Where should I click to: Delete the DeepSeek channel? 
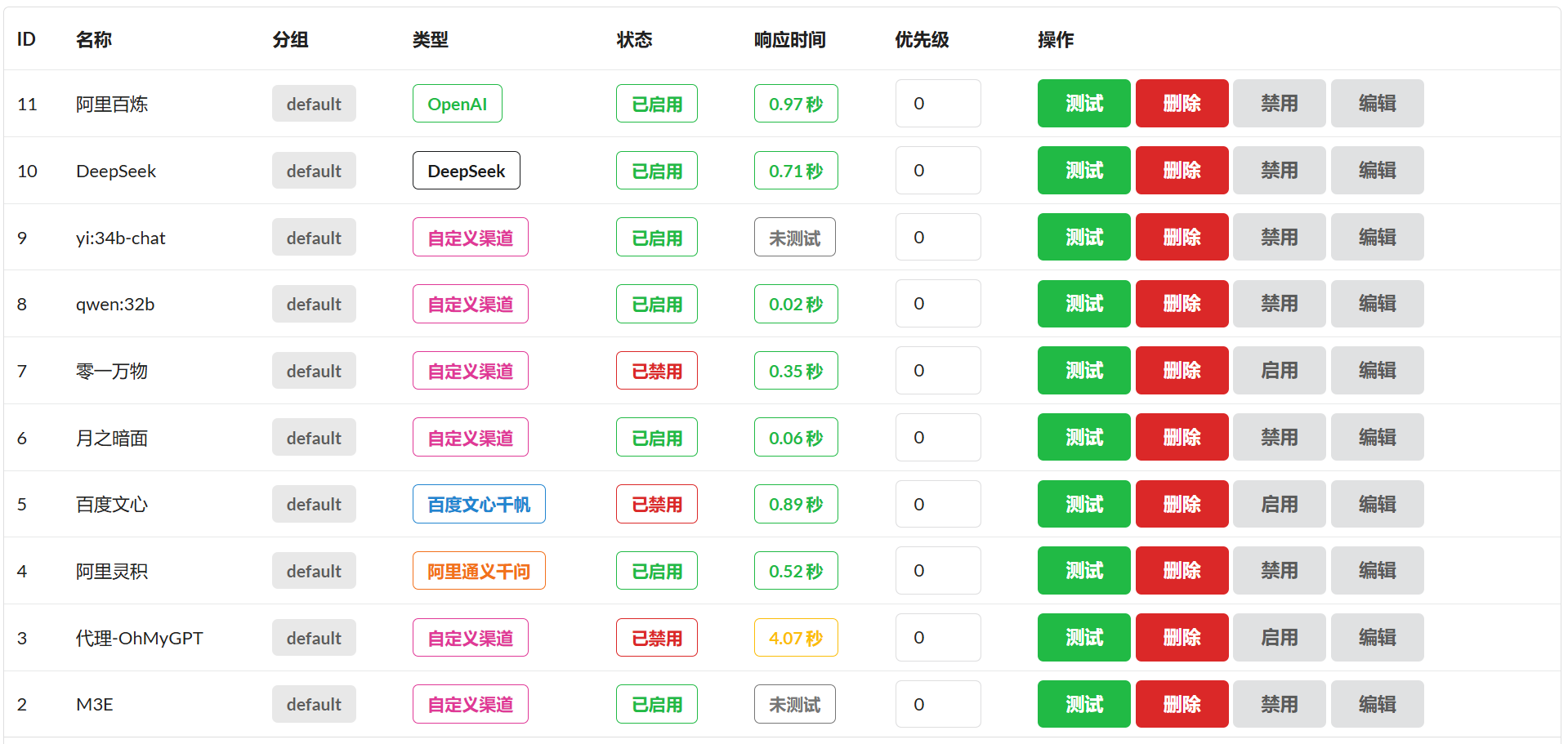pyautogui.click(x=1182, y=171)
